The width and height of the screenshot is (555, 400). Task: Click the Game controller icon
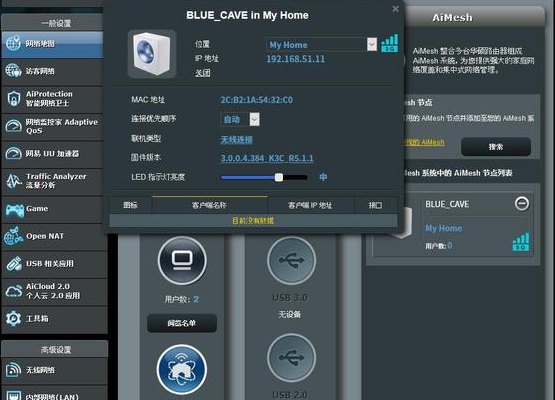click(15, 210)
